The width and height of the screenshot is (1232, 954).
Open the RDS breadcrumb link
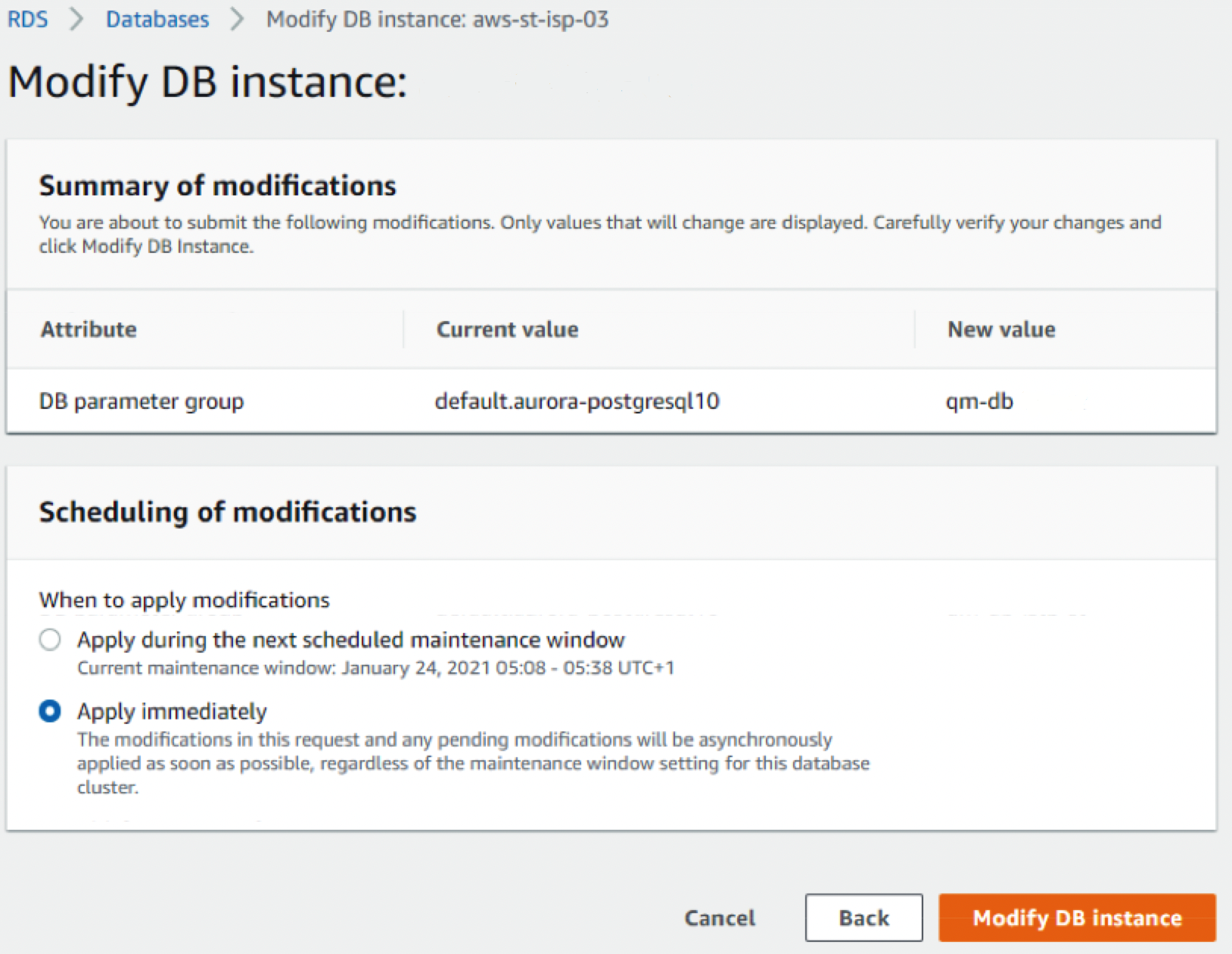(28, 19)
